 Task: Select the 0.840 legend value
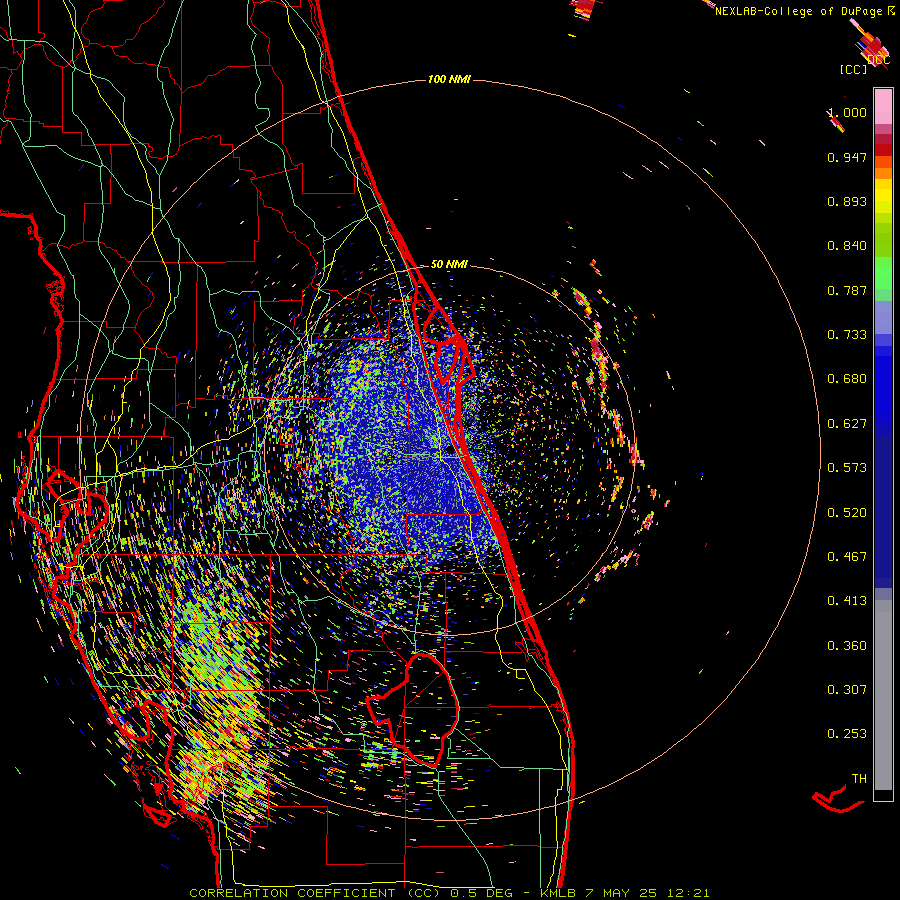[847, 246]
